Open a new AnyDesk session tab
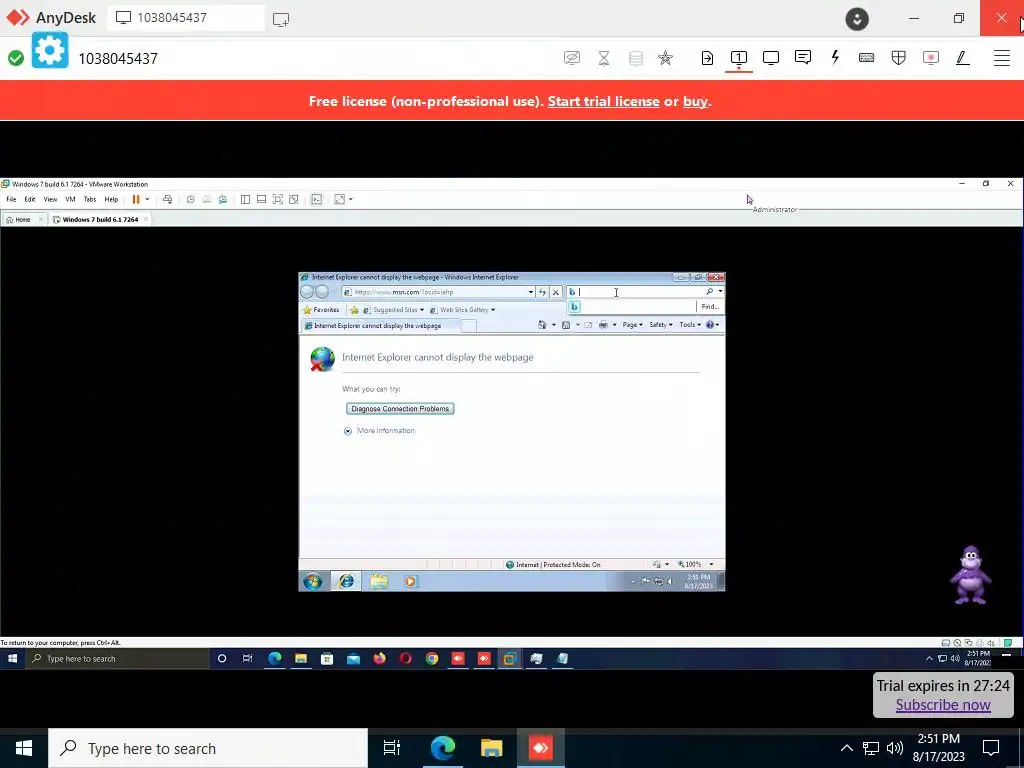The height and width of the screenshot is (768, 1024). [x=281, y=19]
